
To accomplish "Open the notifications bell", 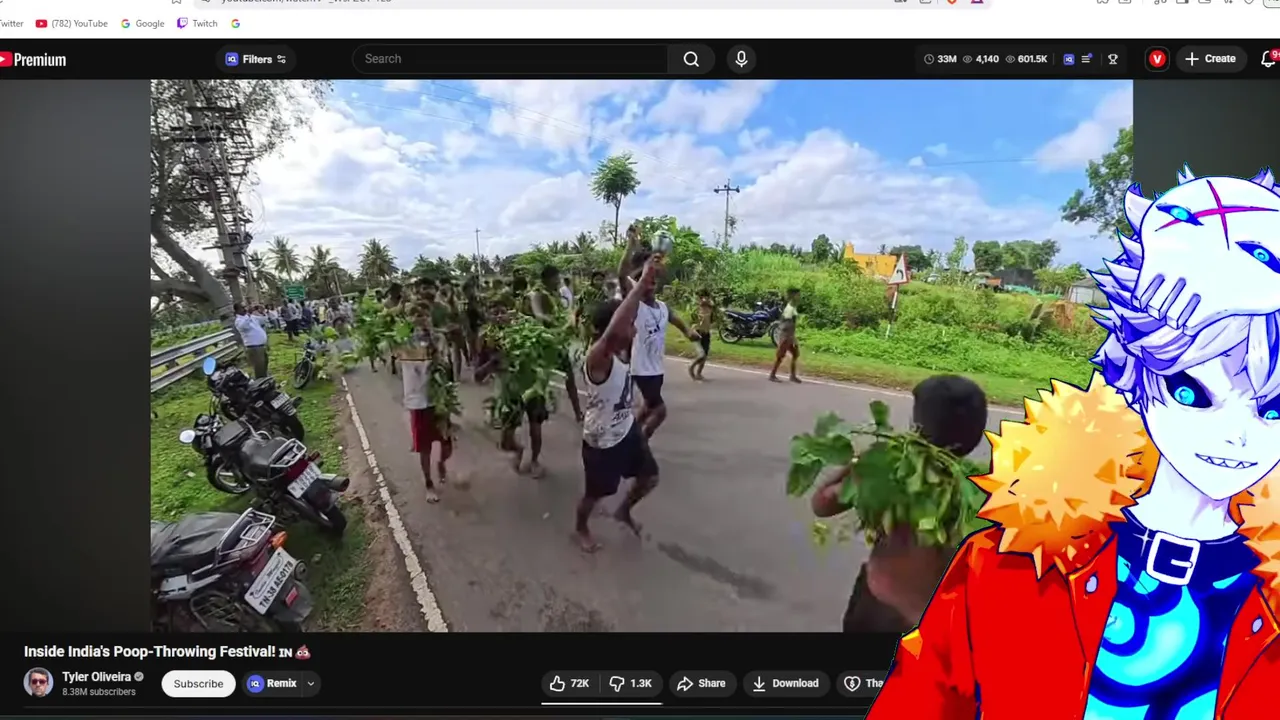I will click(x=1268, y=59).
